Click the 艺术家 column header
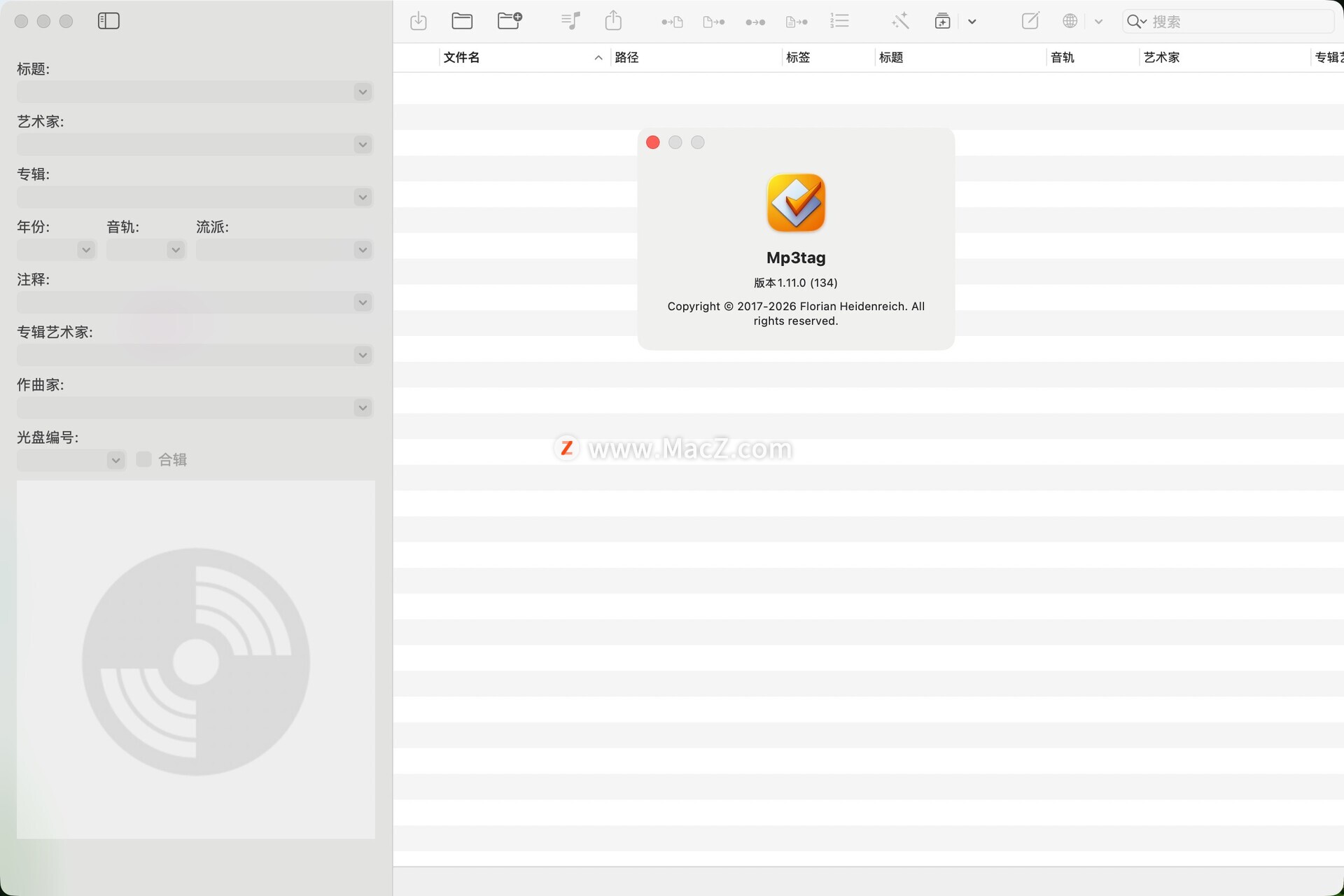The image size is (1344, 896). pyautogui.click(x=1162, y=57)
